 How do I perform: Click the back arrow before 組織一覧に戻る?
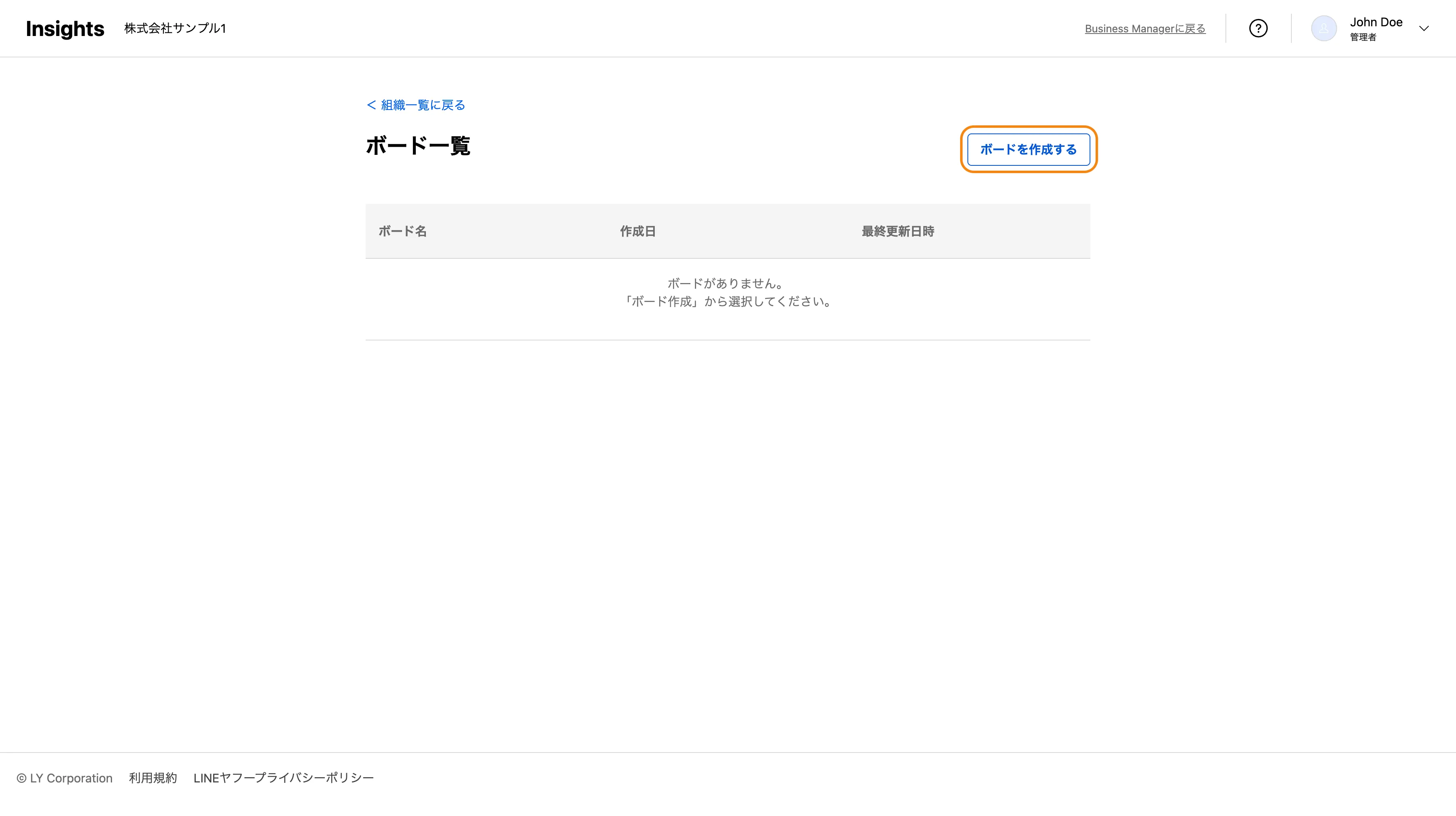tap(371, 105)
